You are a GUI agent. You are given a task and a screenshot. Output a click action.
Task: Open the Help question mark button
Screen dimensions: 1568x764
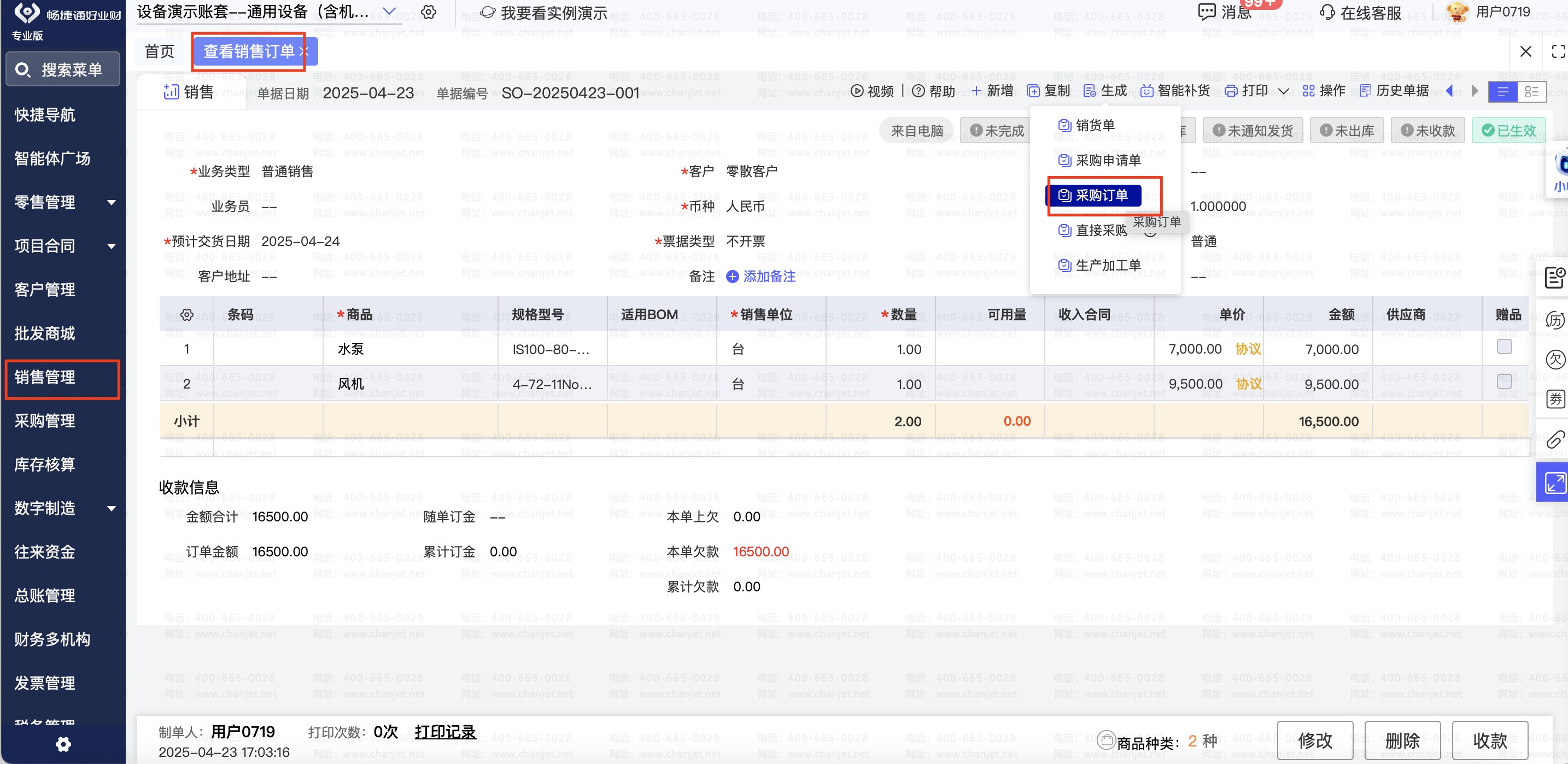pos(918,91)
